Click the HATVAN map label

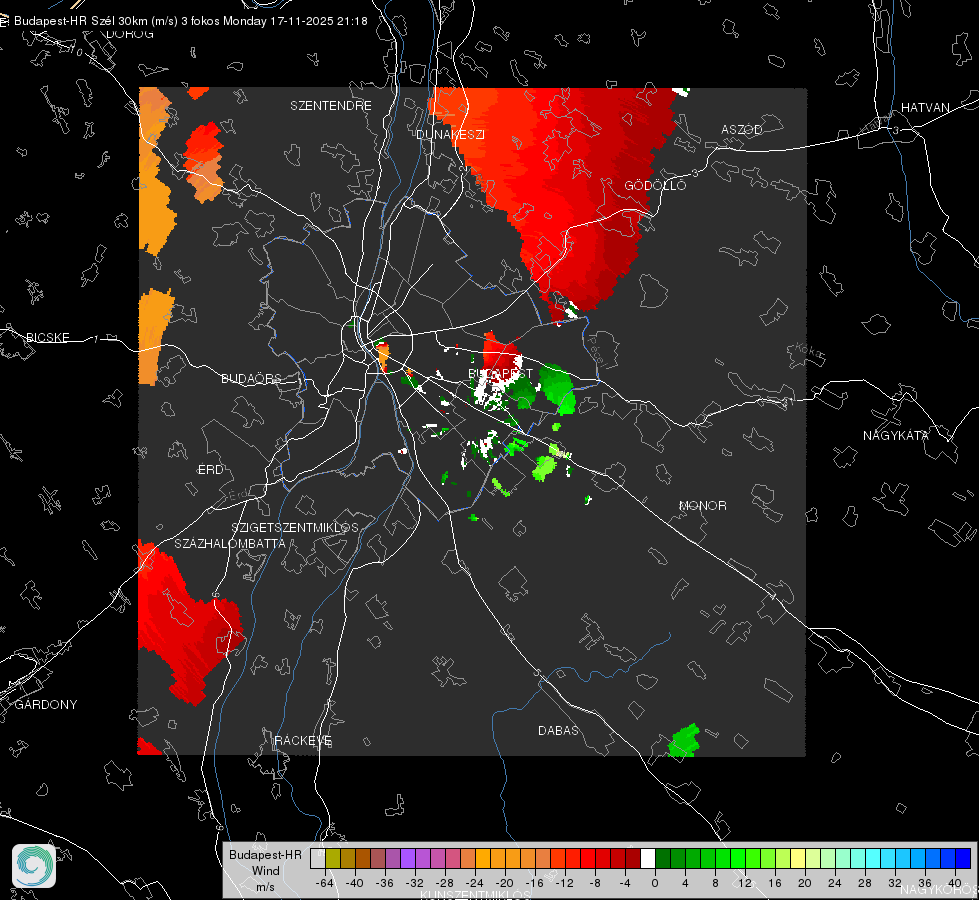925,107
